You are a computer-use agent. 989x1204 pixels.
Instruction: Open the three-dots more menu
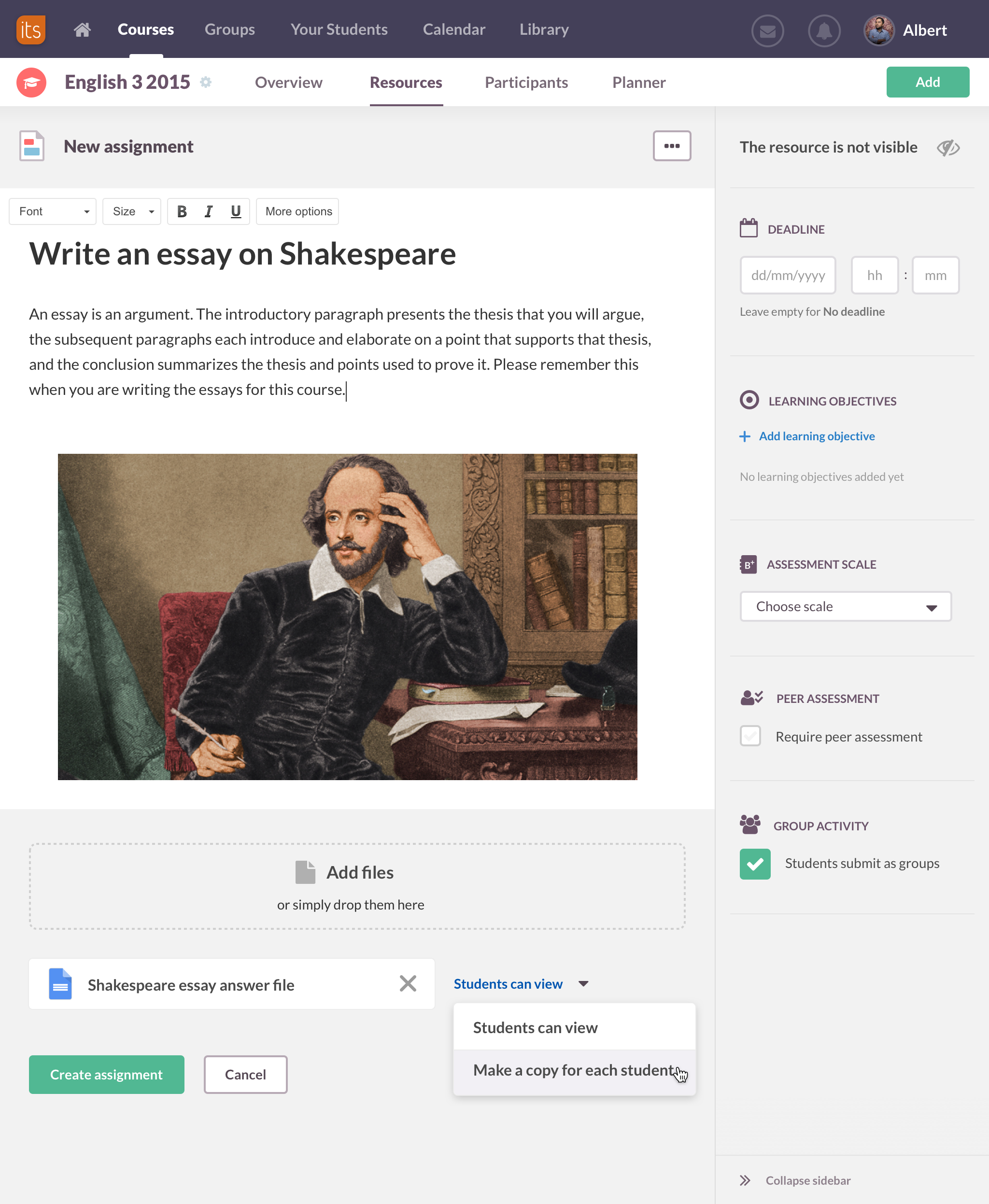pyautogui.click(x=672, y=146)
